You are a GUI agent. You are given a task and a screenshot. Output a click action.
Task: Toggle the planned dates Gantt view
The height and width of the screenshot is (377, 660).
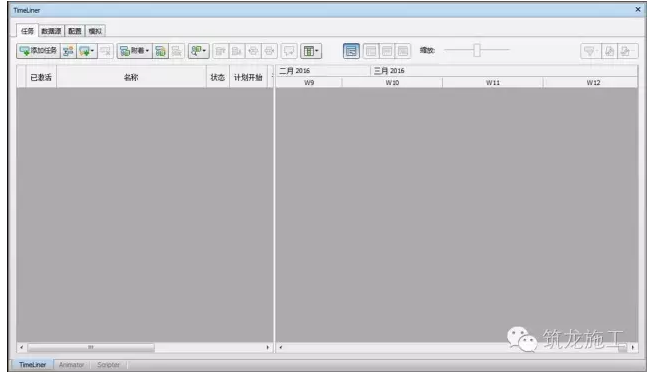coord(371,51)
